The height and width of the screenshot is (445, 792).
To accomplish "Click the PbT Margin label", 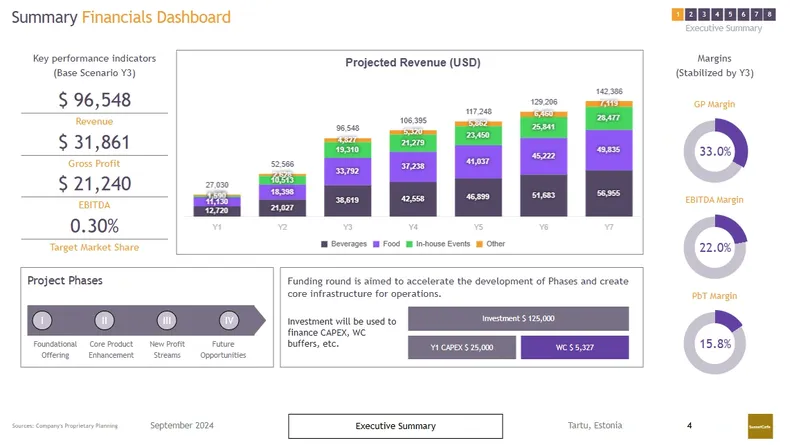I will (x=714, y=295).
